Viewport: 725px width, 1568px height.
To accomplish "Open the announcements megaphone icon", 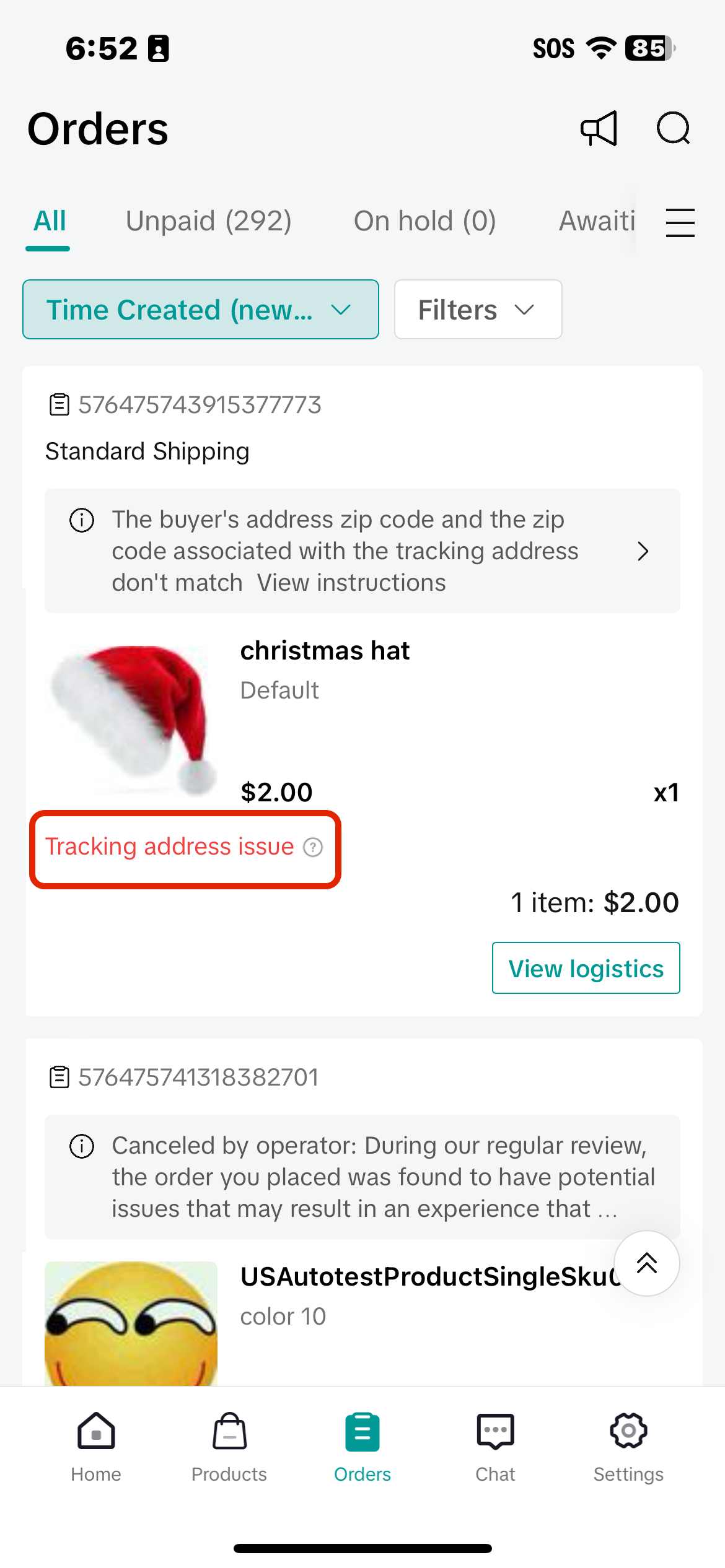I will pos(599,129).
